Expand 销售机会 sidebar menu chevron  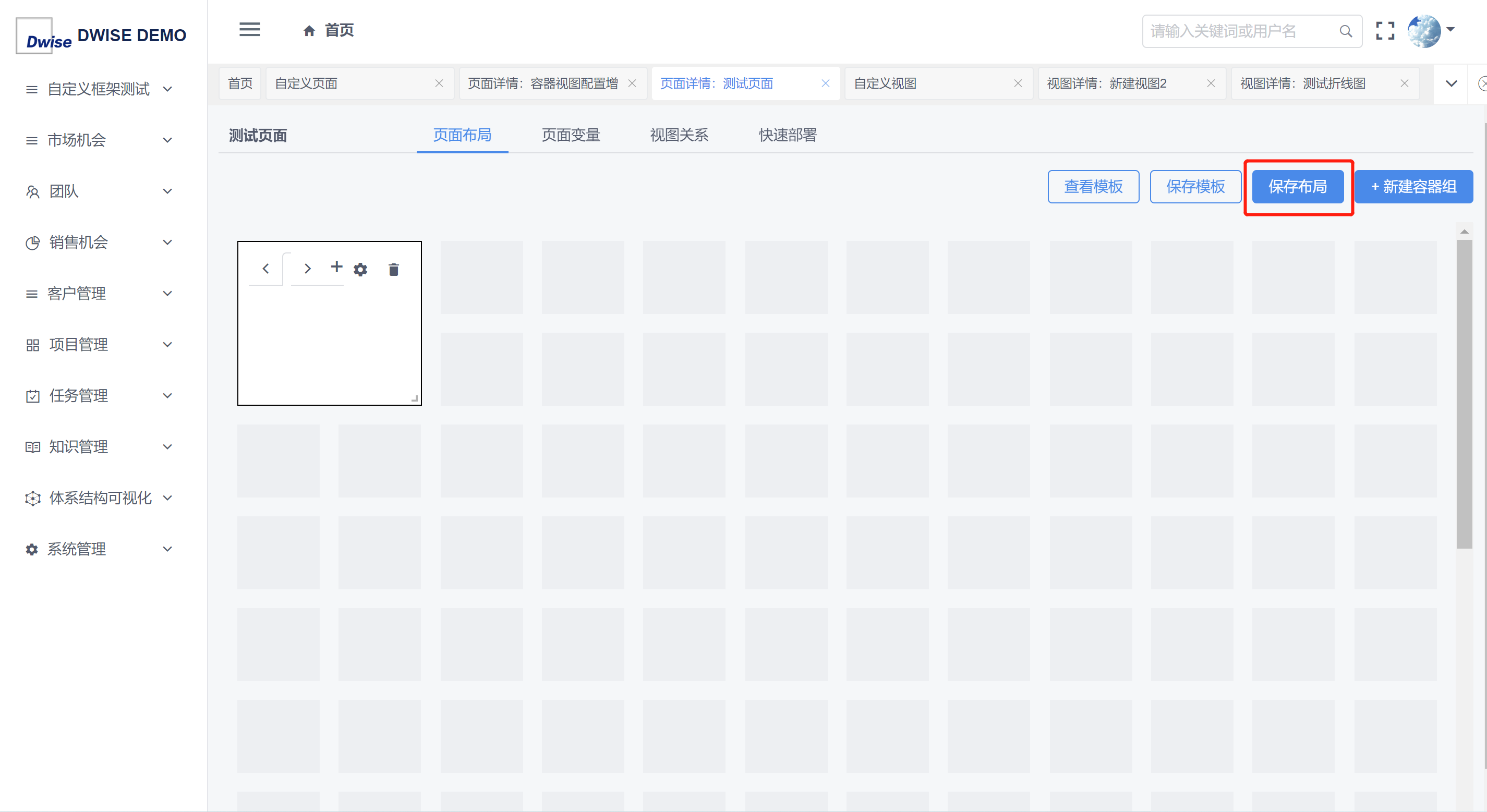(x=167, y=243)
